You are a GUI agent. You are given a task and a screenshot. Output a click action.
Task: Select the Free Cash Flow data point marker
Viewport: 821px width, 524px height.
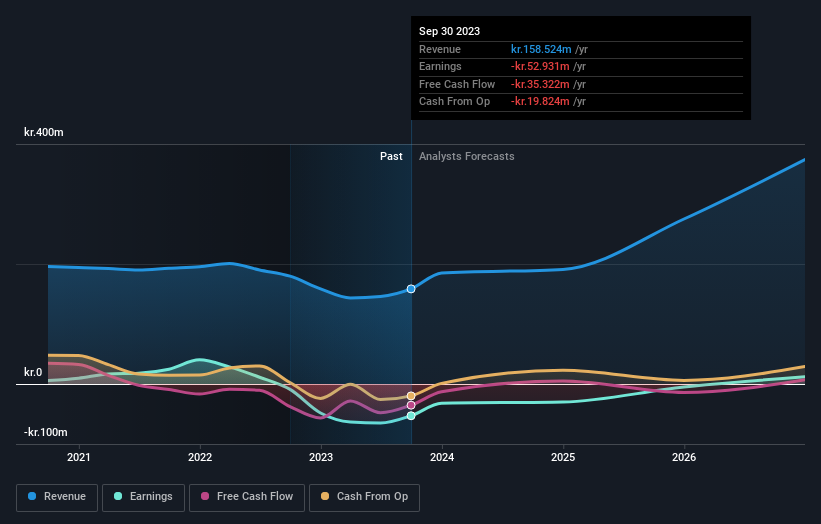tap(411, 405)
